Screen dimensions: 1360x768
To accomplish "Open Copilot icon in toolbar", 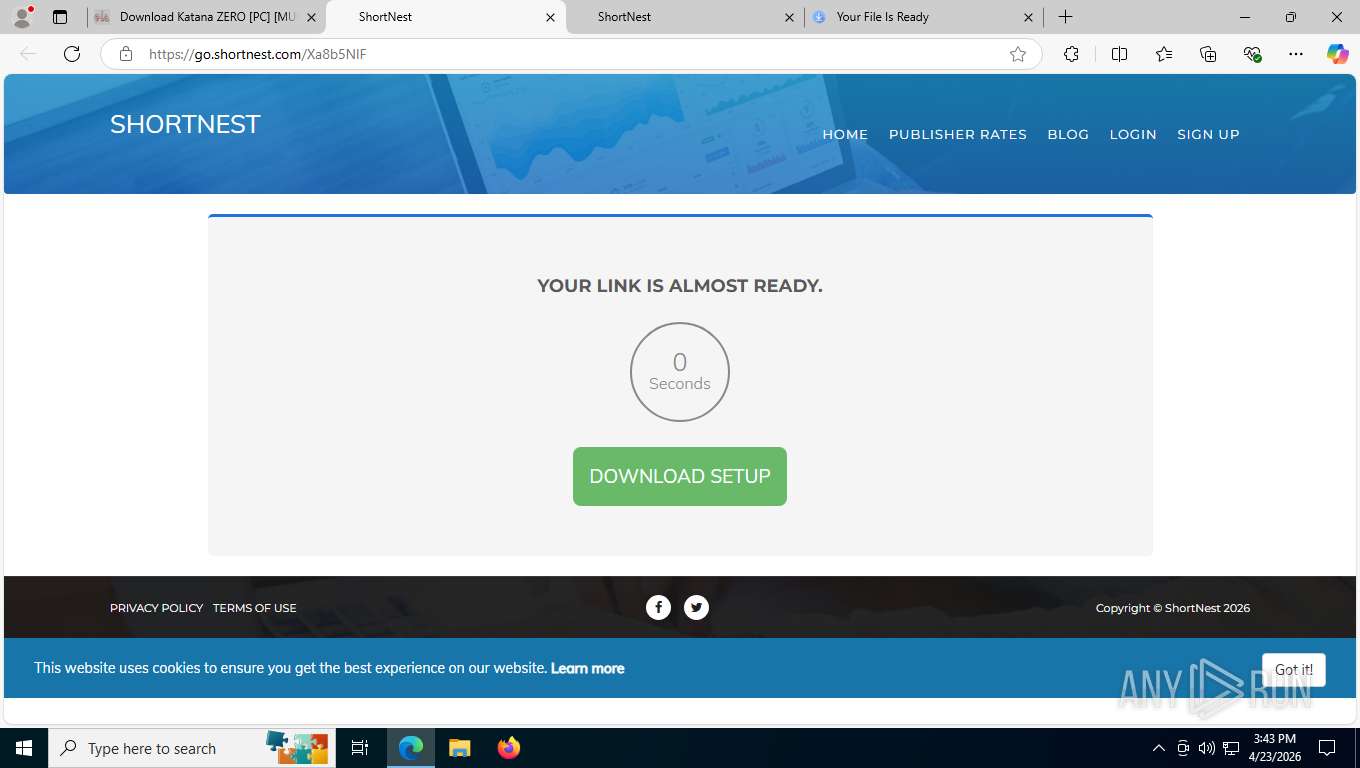I will click(1338, 54).
